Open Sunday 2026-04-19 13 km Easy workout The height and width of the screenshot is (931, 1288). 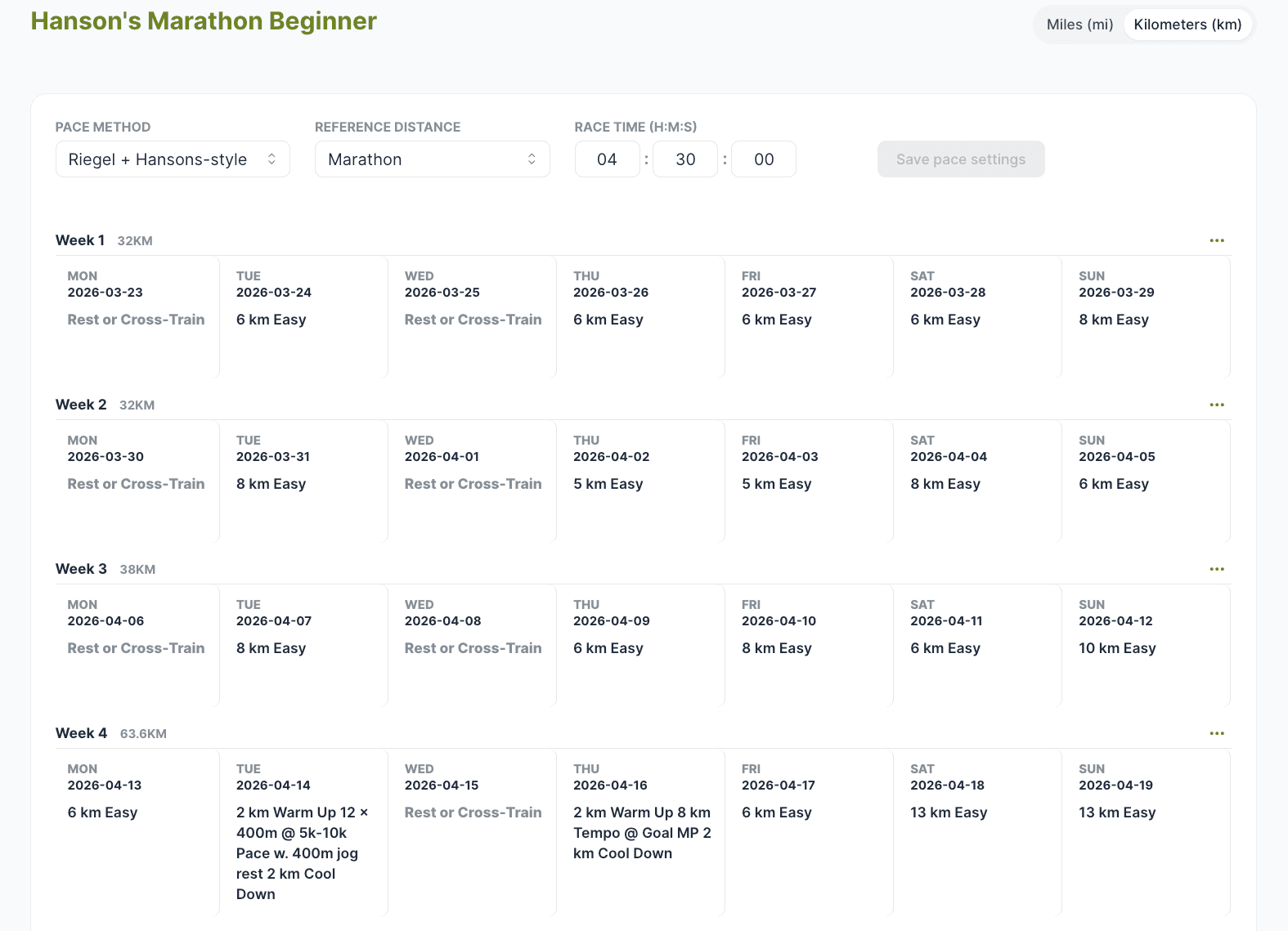click(x=1148, y=833)
